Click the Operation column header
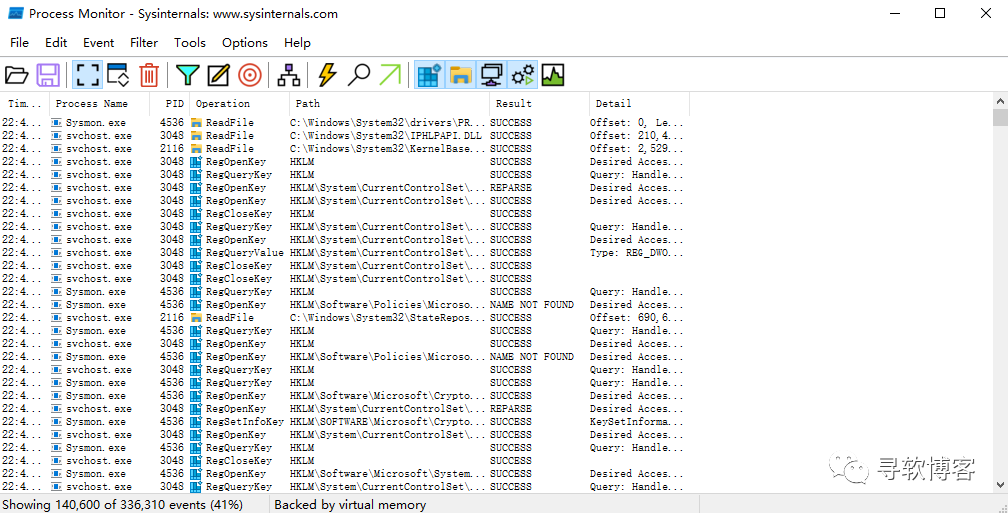 [x=240, y=104]
